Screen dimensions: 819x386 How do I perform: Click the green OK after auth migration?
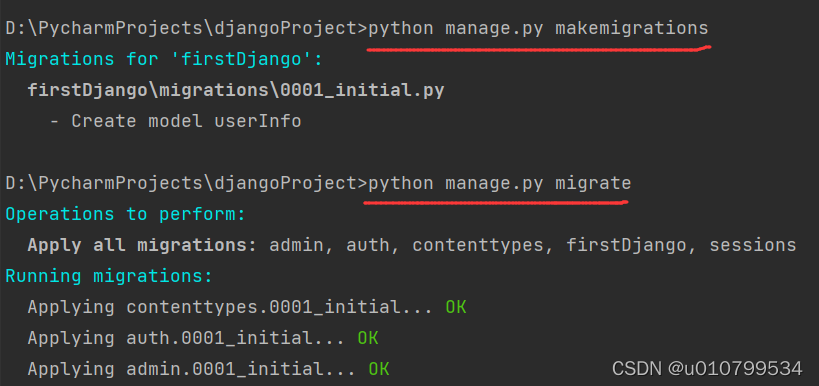[368, 338]
